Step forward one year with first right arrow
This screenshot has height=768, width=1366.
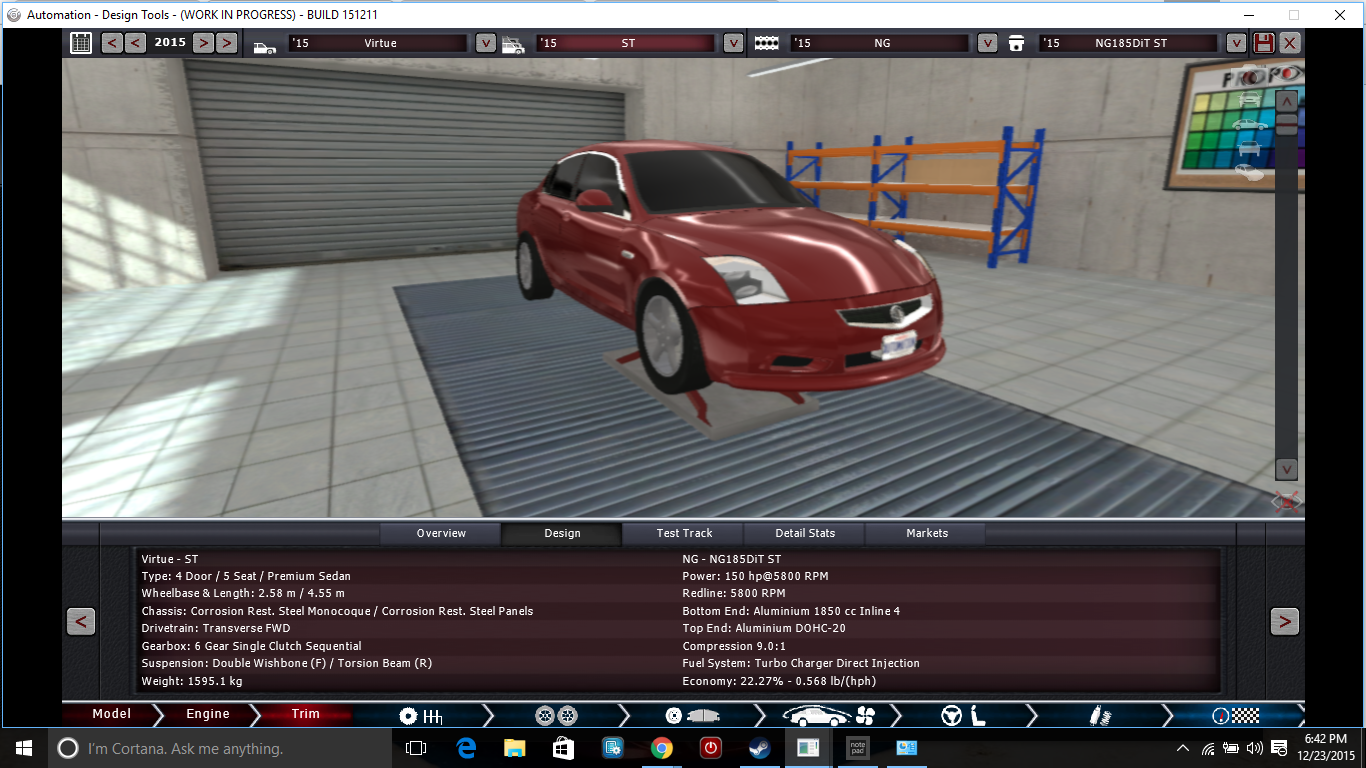[203, 43]
